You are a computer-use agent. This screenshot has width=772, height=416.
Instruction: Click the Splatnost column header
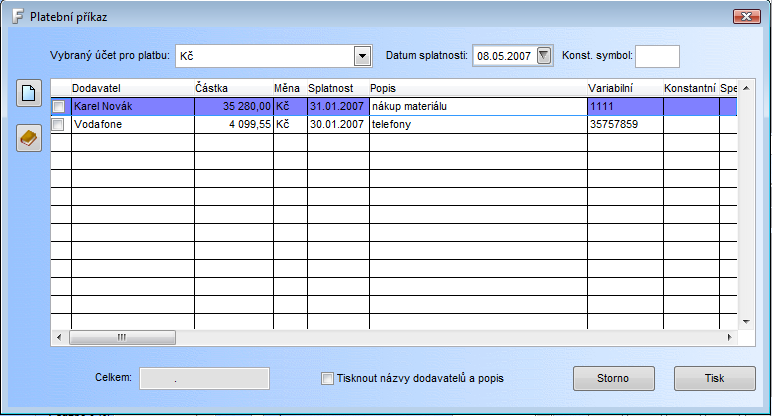(338, 88)
